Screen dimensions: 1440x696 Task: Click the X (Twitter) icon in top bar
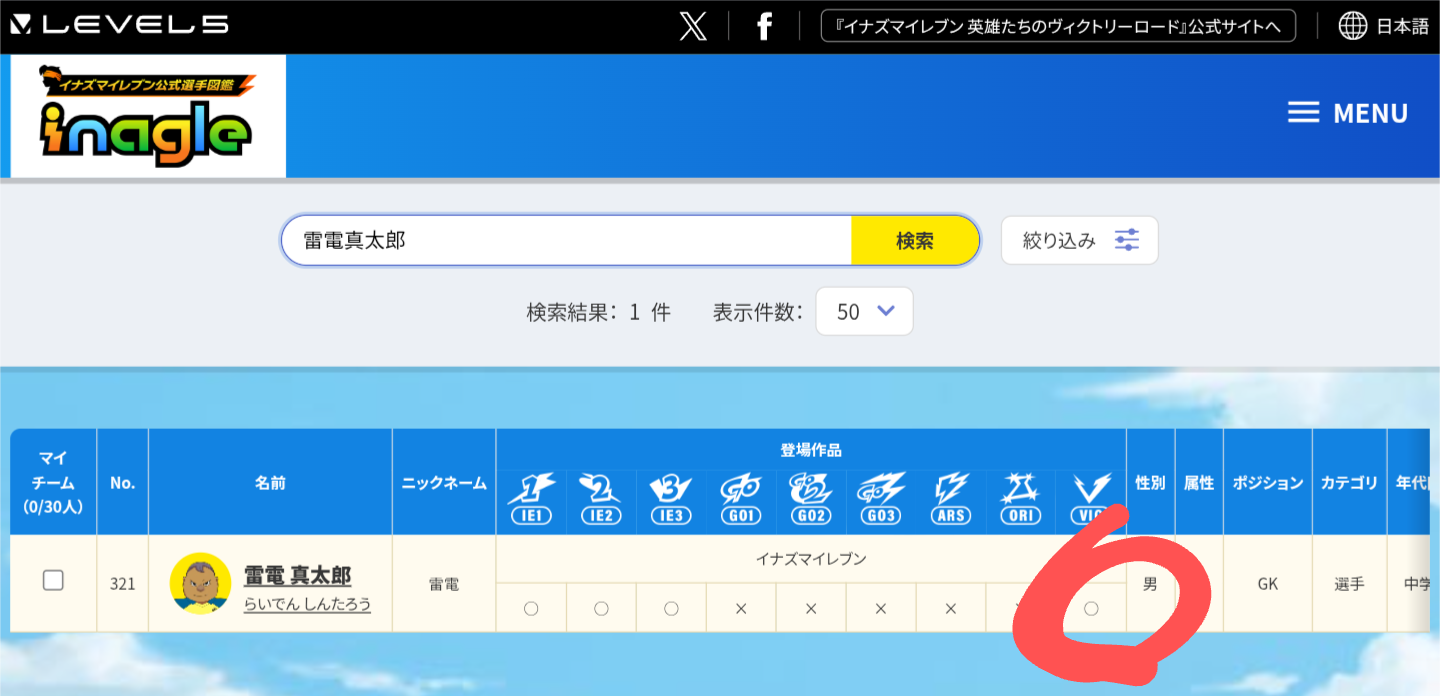[x=693, y=27]
